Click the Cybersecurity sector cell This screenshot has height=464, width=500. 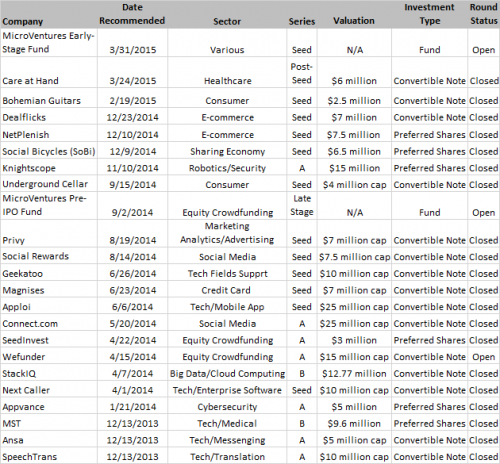pos(227,407)
